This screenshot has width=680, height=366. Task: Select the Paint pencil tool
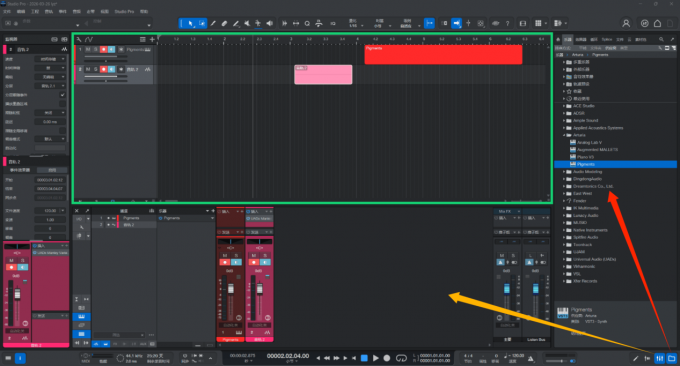point(213,23)
